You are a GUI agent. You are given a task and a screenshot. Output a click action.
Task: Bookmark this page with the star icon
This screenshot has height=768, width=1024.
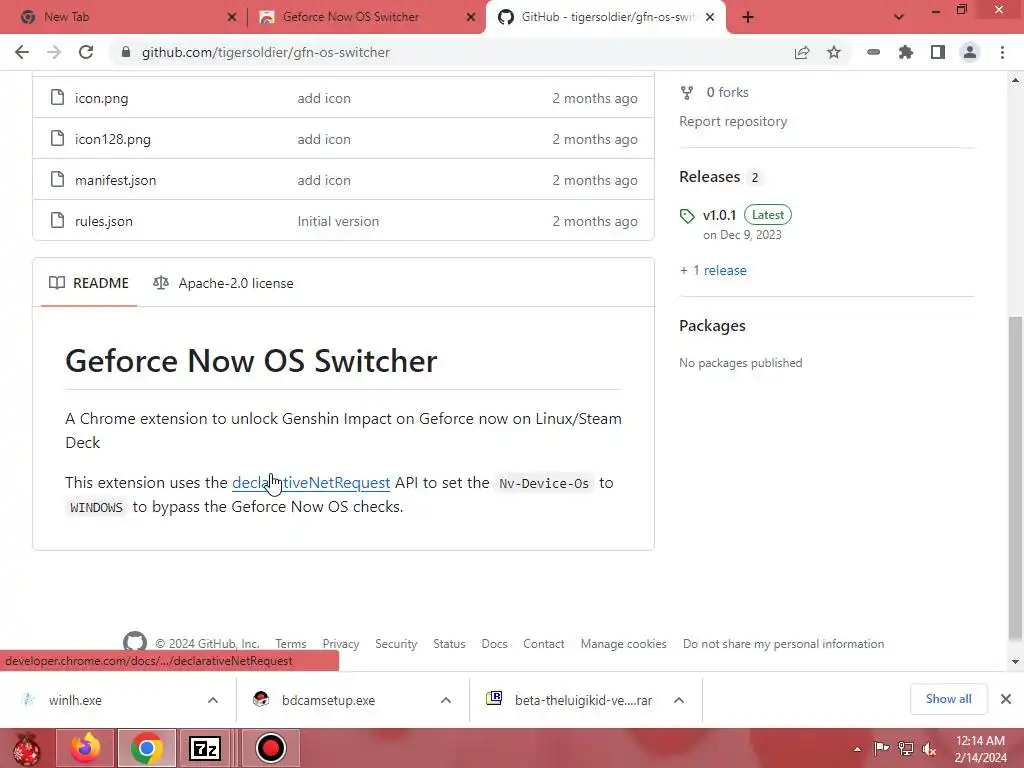point(834,52)
